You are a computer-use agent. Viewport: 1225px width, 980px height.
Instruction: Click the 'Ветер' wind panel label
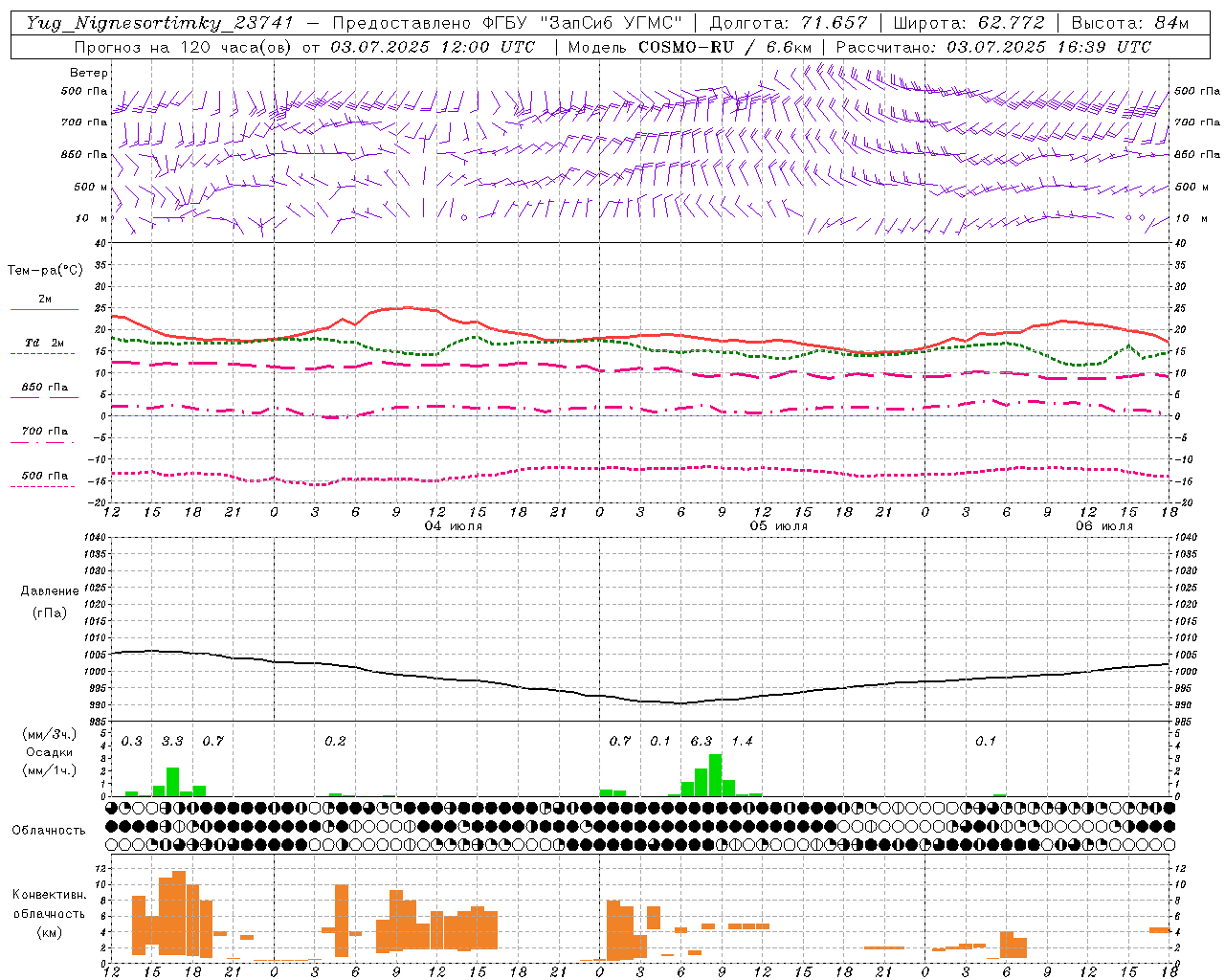89,73
